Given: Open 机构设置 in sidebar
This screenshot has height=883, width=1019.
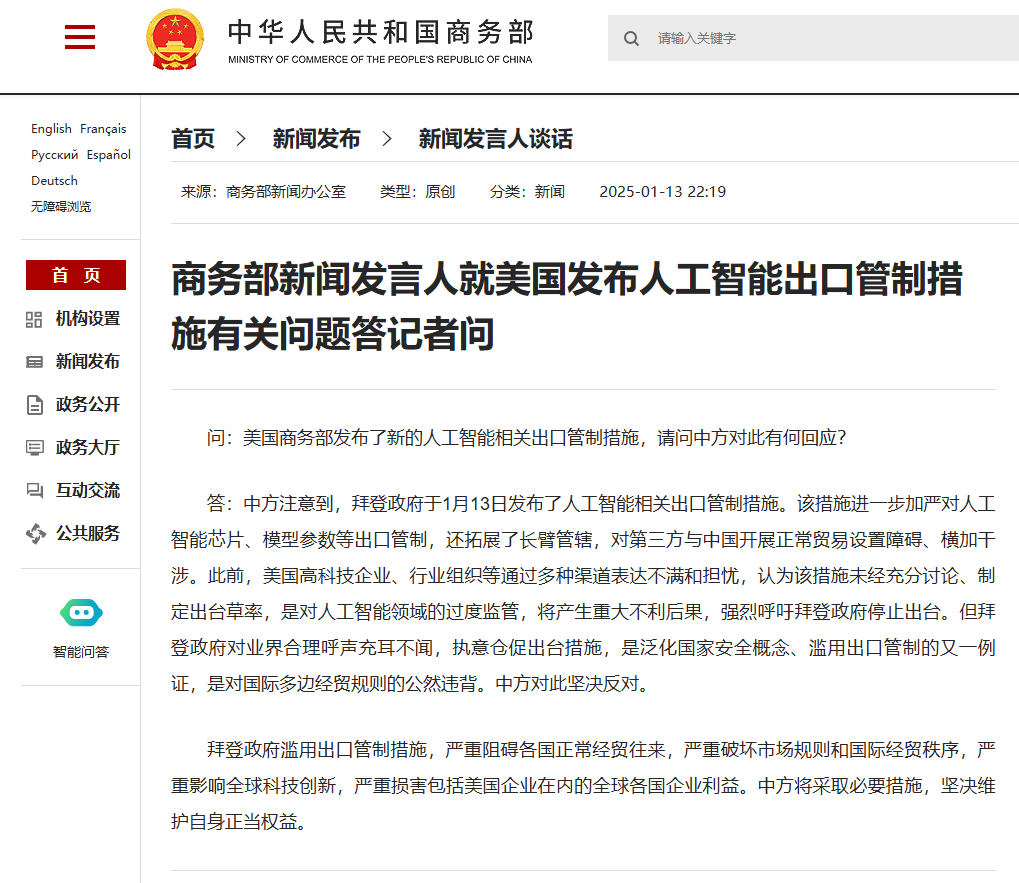Looking at the screenshot, I should [x=88, y=318].
